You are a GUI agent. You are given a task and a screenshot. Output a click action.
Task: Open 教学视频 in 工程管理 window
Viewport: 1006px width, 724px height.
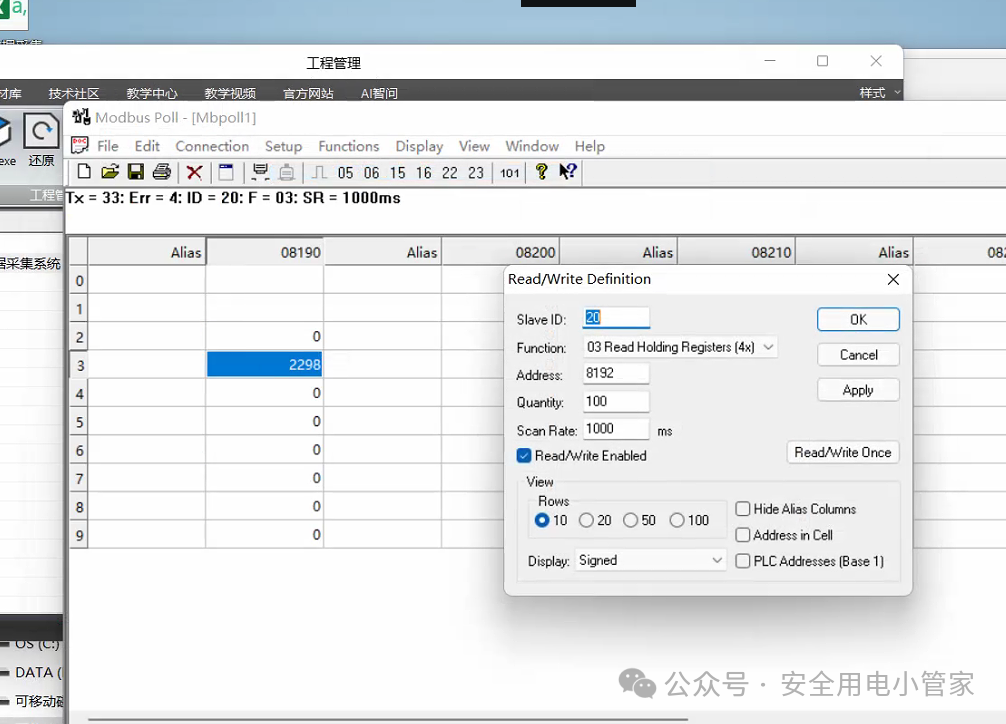(230, 94)
